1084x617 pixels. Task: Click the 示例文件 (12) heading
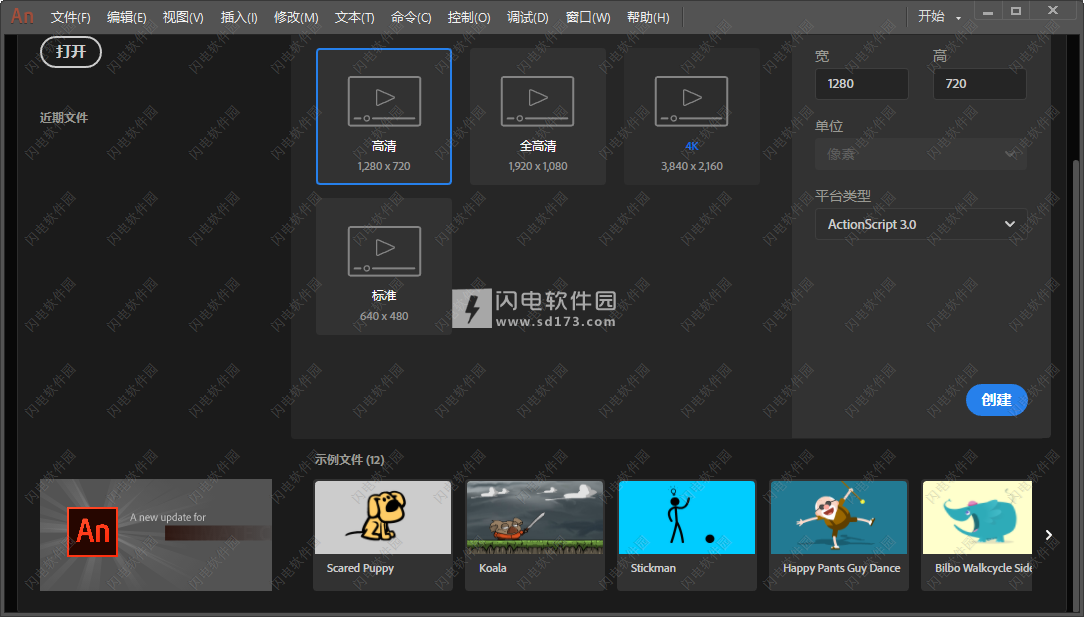349,459
